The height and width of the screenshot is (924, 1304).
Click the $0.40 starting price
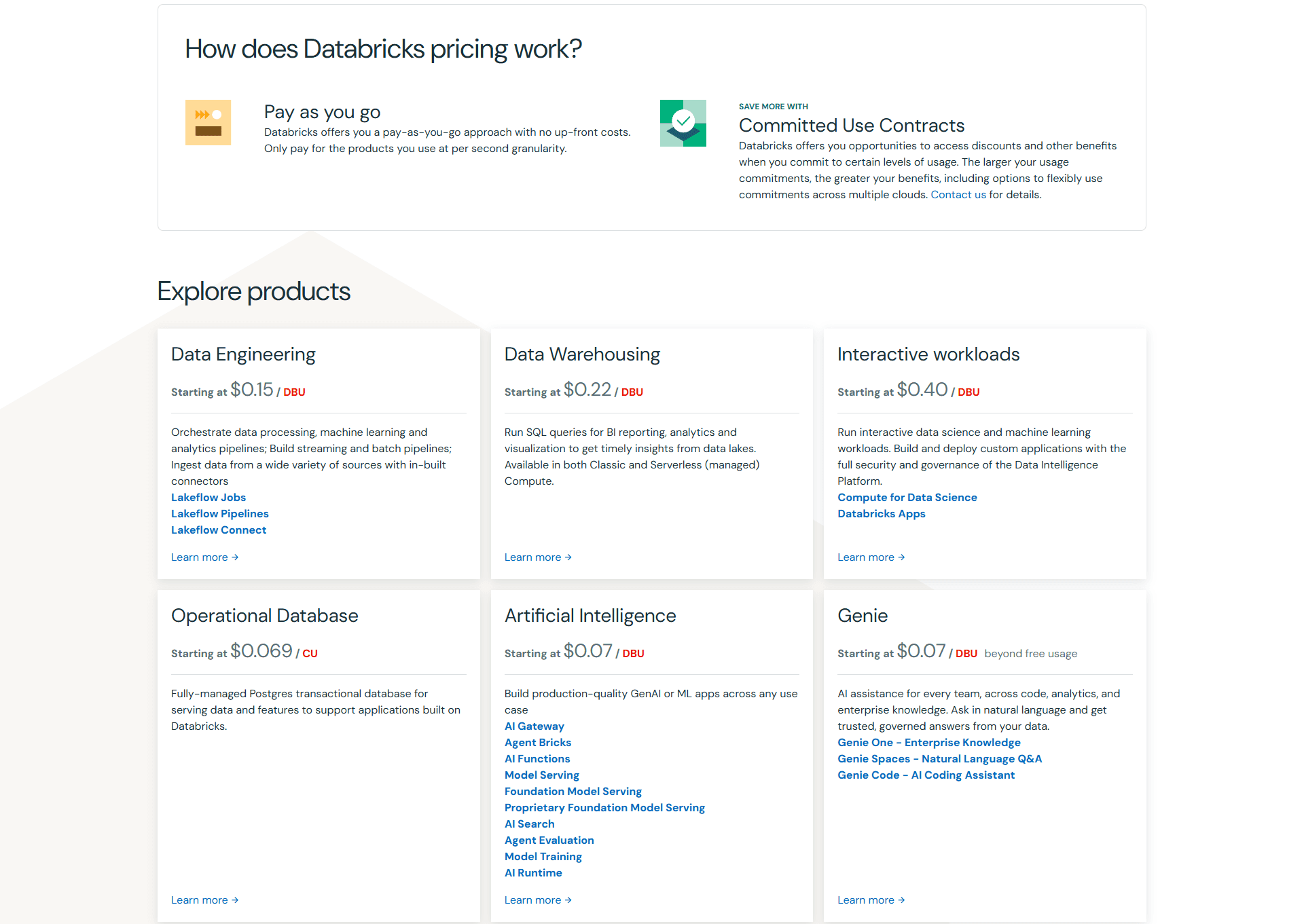922,390
